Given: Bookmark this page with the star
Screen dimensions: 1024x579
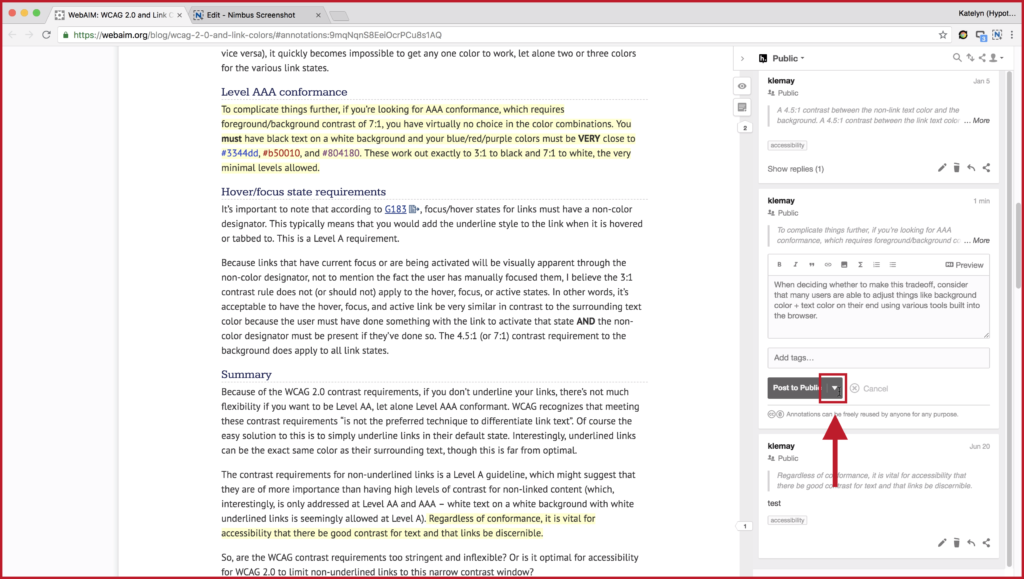Looking at the screenshot, I should (x=942, y=35).
